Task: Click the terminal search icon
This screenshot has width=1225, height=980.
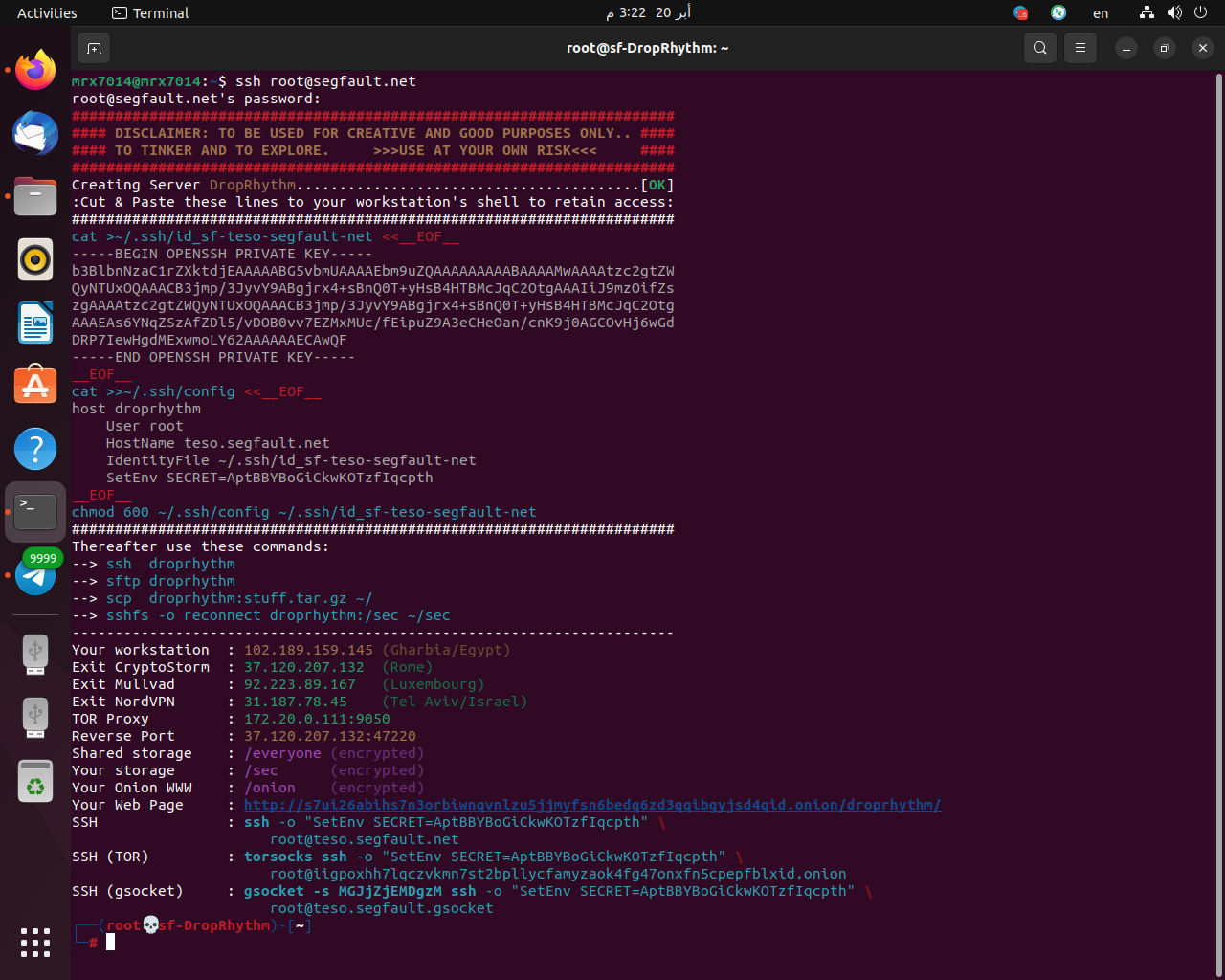Action: (1040, 48)
